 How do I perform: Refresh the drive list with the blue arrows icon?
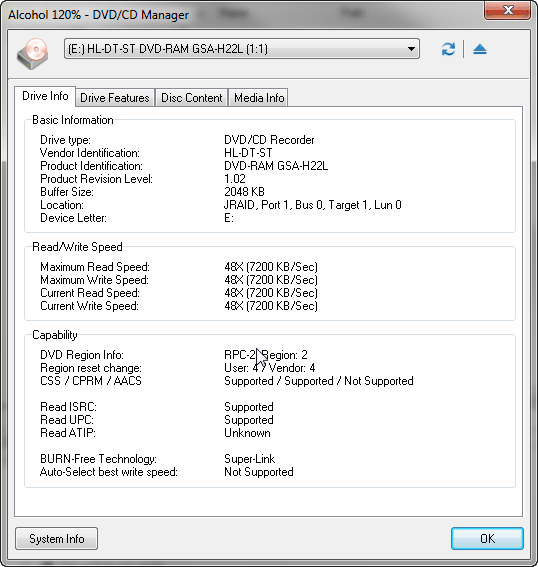click(448, 49)
